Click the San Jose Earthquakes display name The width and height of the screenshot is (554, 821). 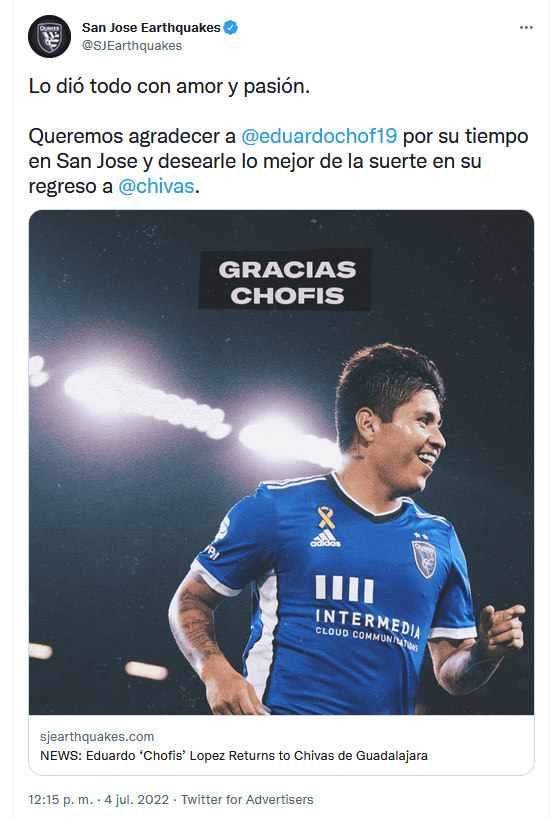[151, 27]
